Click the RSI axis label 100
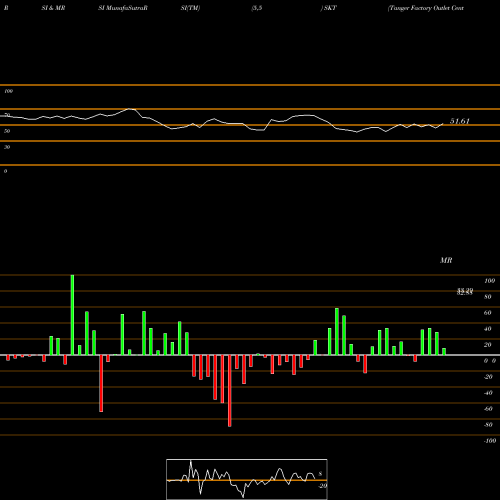 [x=8, y=91]
